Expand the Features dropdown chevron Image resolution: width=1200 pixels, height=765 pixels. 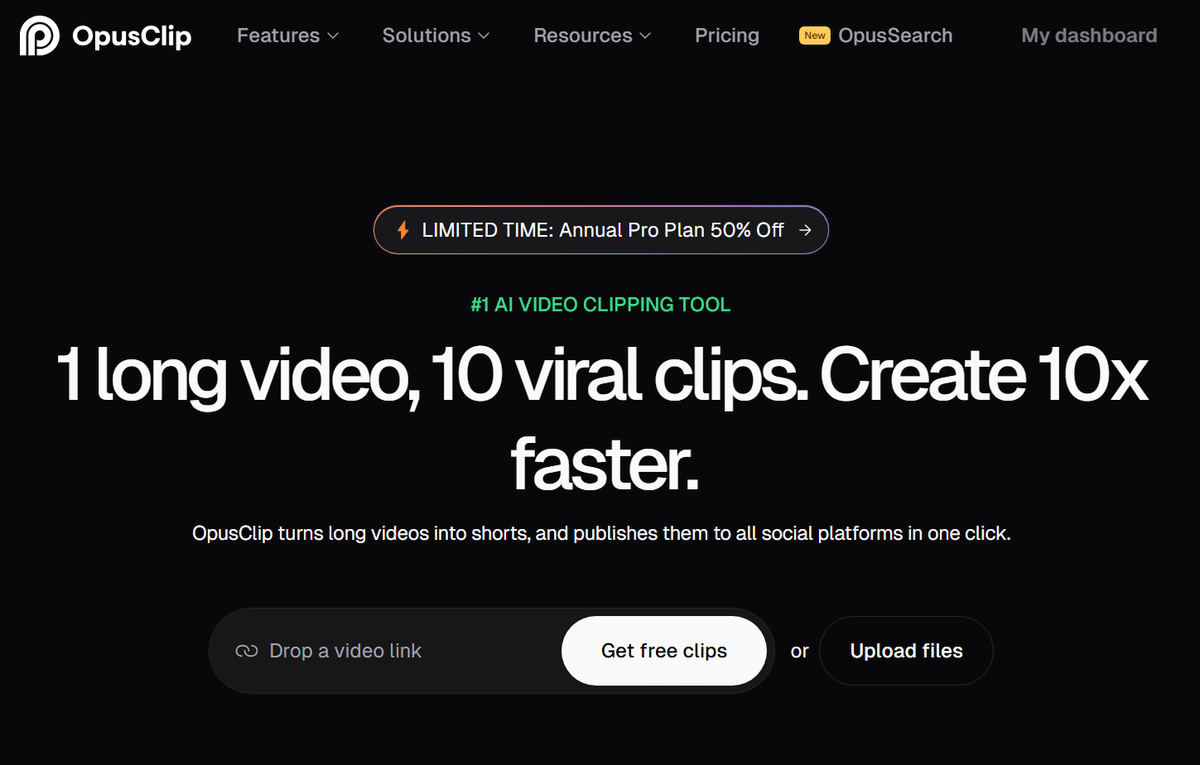pyautogui.click(x=333, y=36)
